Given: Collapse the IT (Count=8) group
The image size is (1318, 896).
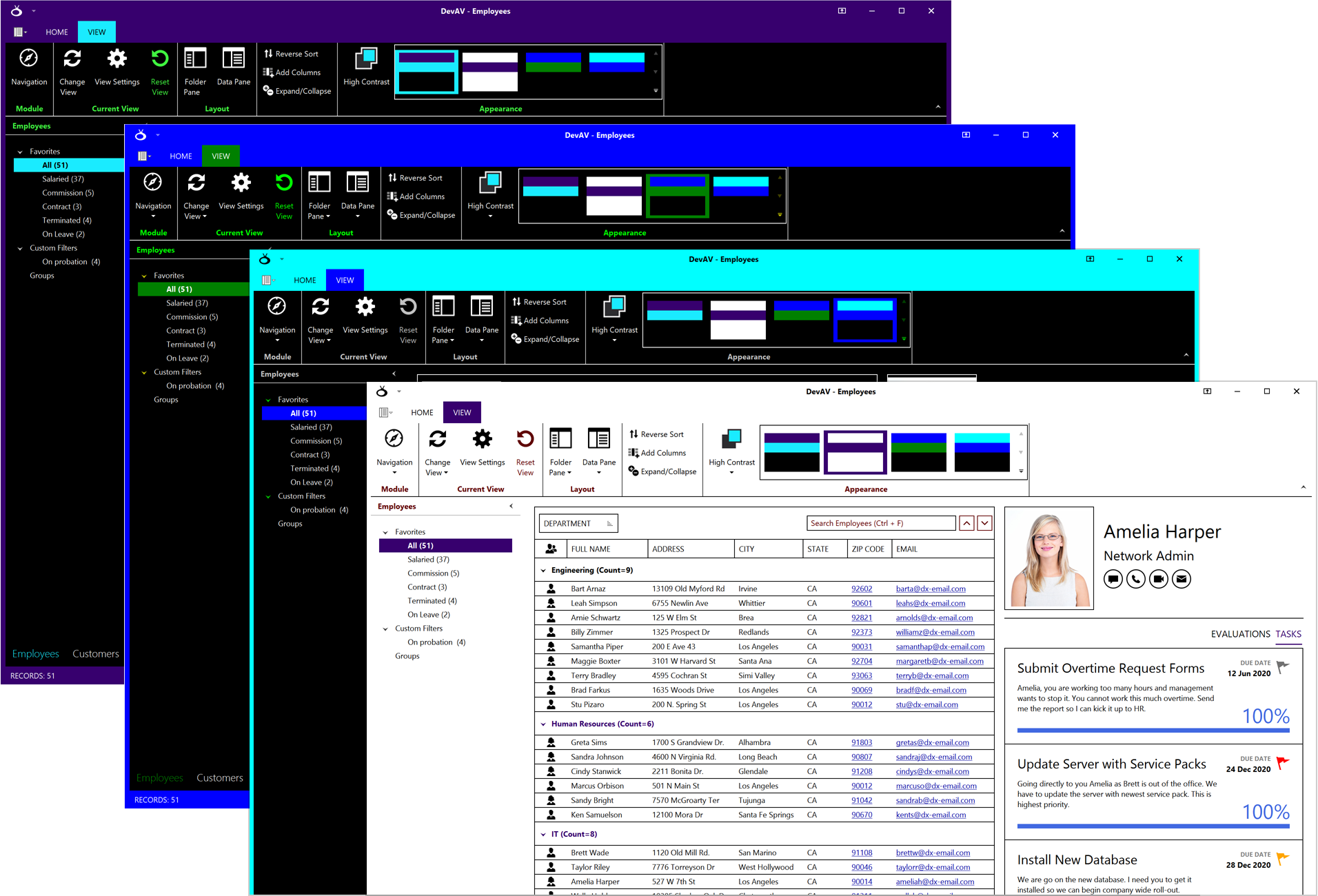Looking at the screenshot, I should (543, 835).
